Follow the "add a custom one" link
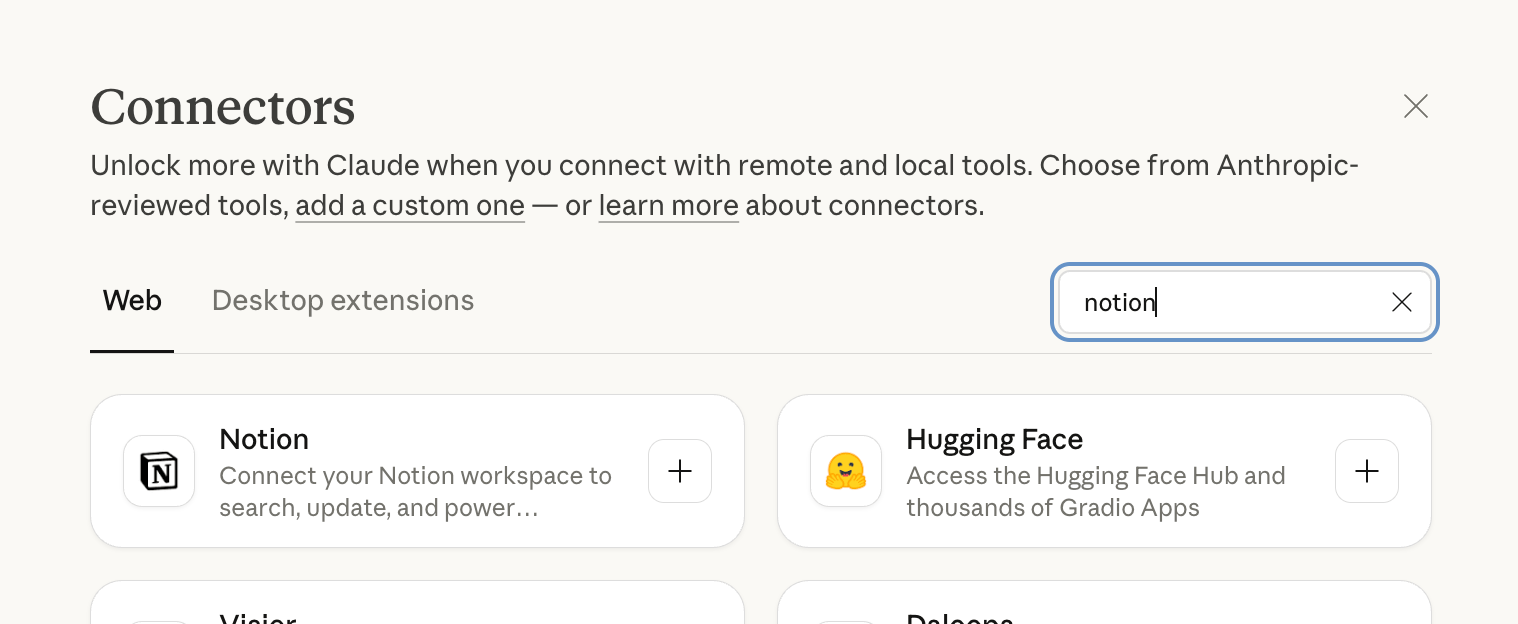This screenshot has width=1518, height=624. (410, 206)
